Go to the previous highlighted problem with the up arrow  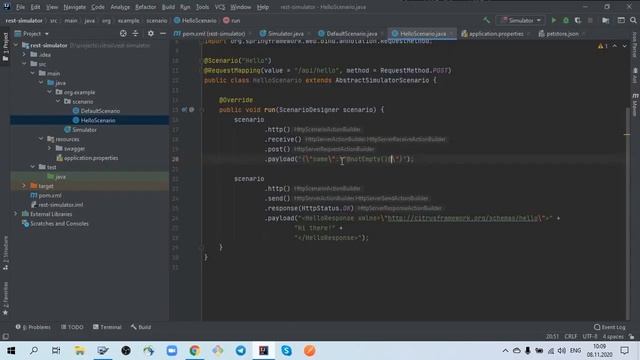615,46
